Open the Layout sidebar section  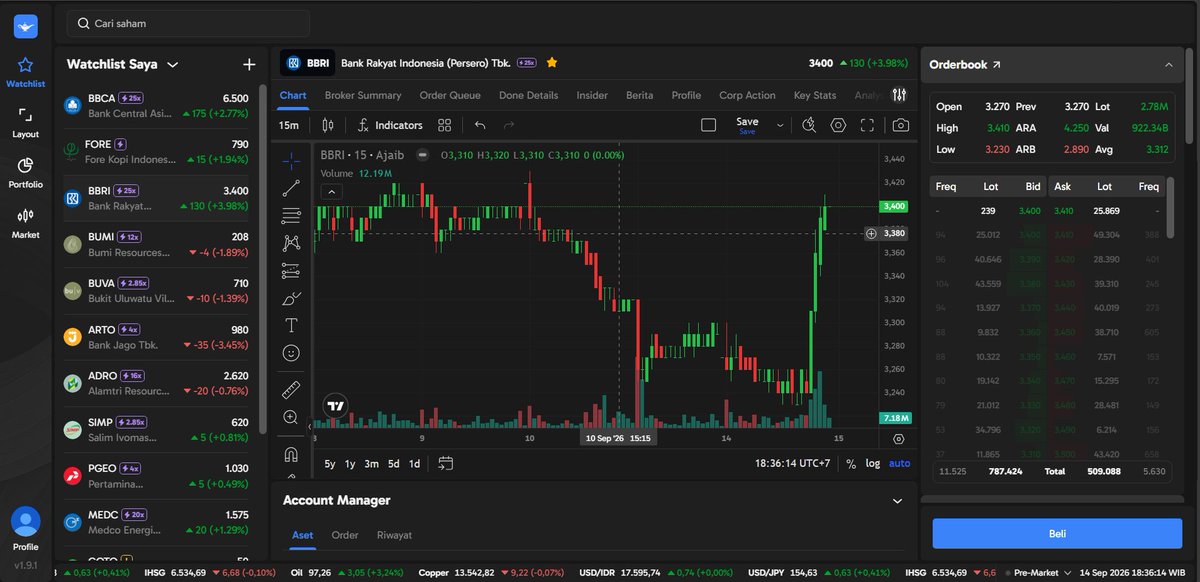26,122
